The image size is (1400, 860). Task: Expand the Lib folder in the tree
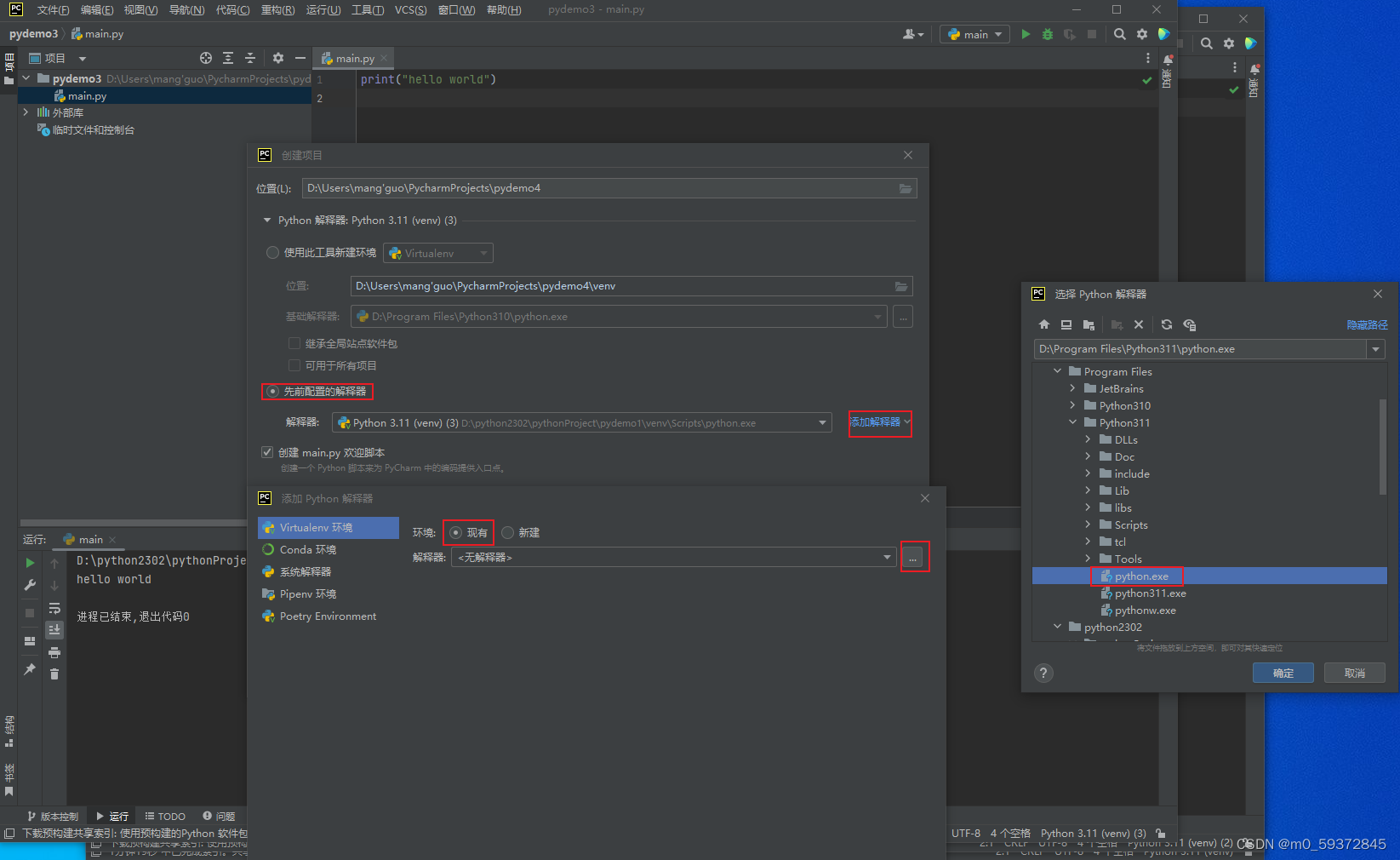[x=1088, y=490]
